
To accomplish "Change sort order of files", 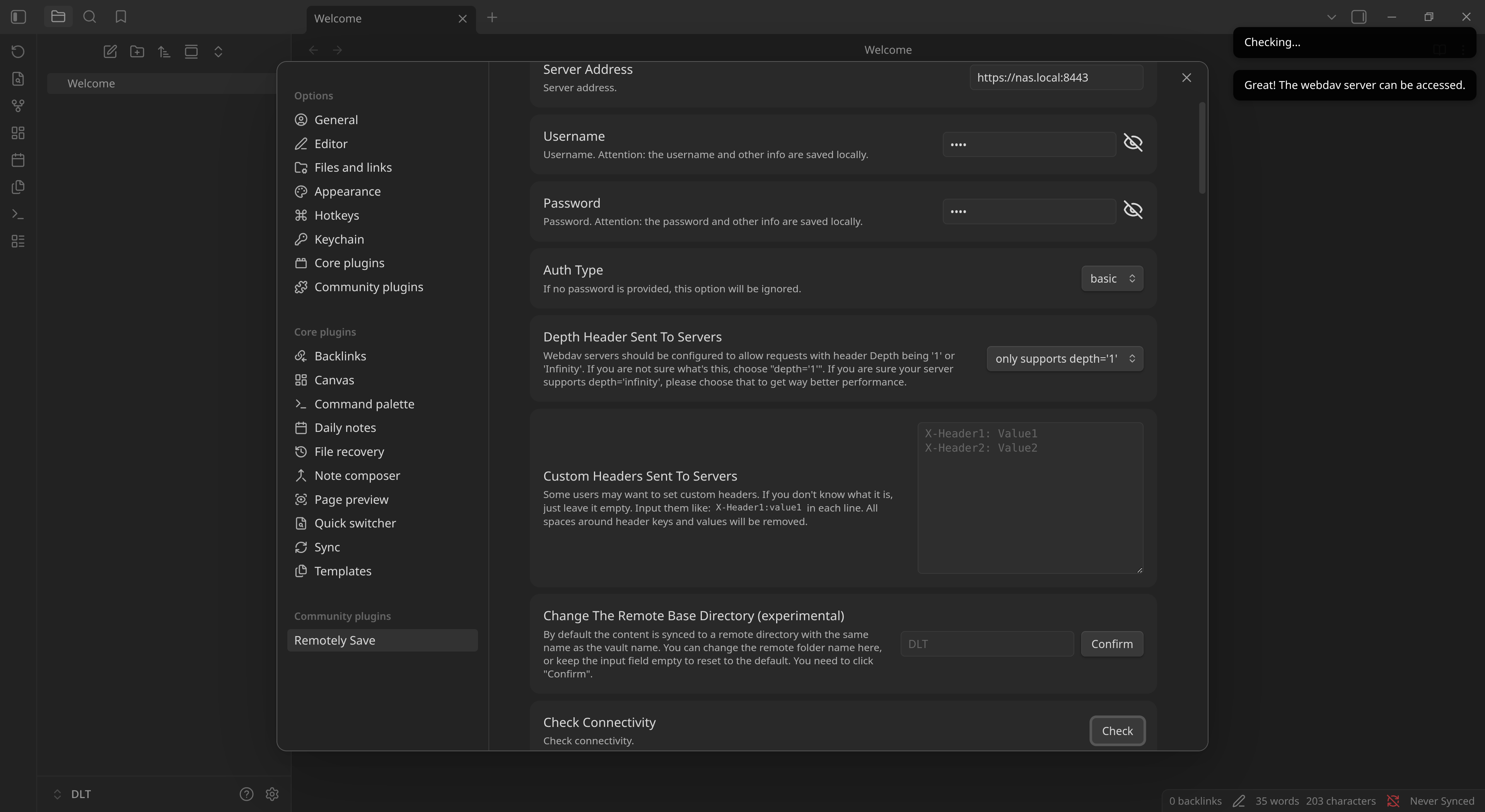I will 164,51.
